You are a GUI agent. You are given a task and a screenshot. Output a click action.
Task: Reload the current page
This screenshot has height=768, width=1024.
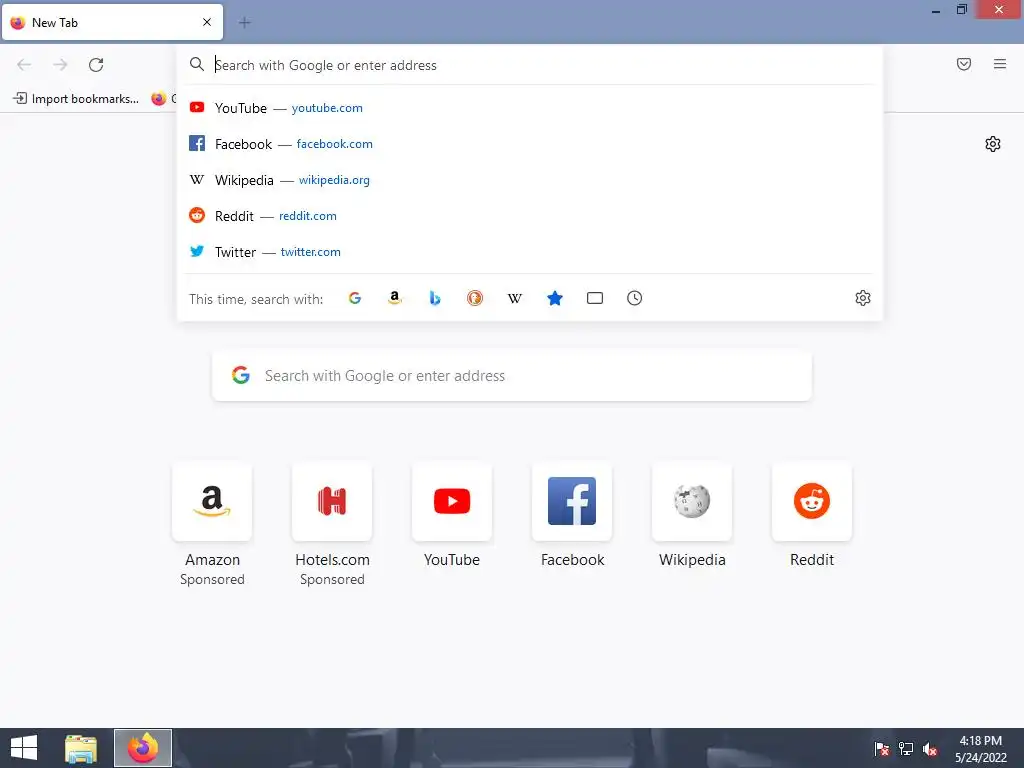[x=96, y=65]
